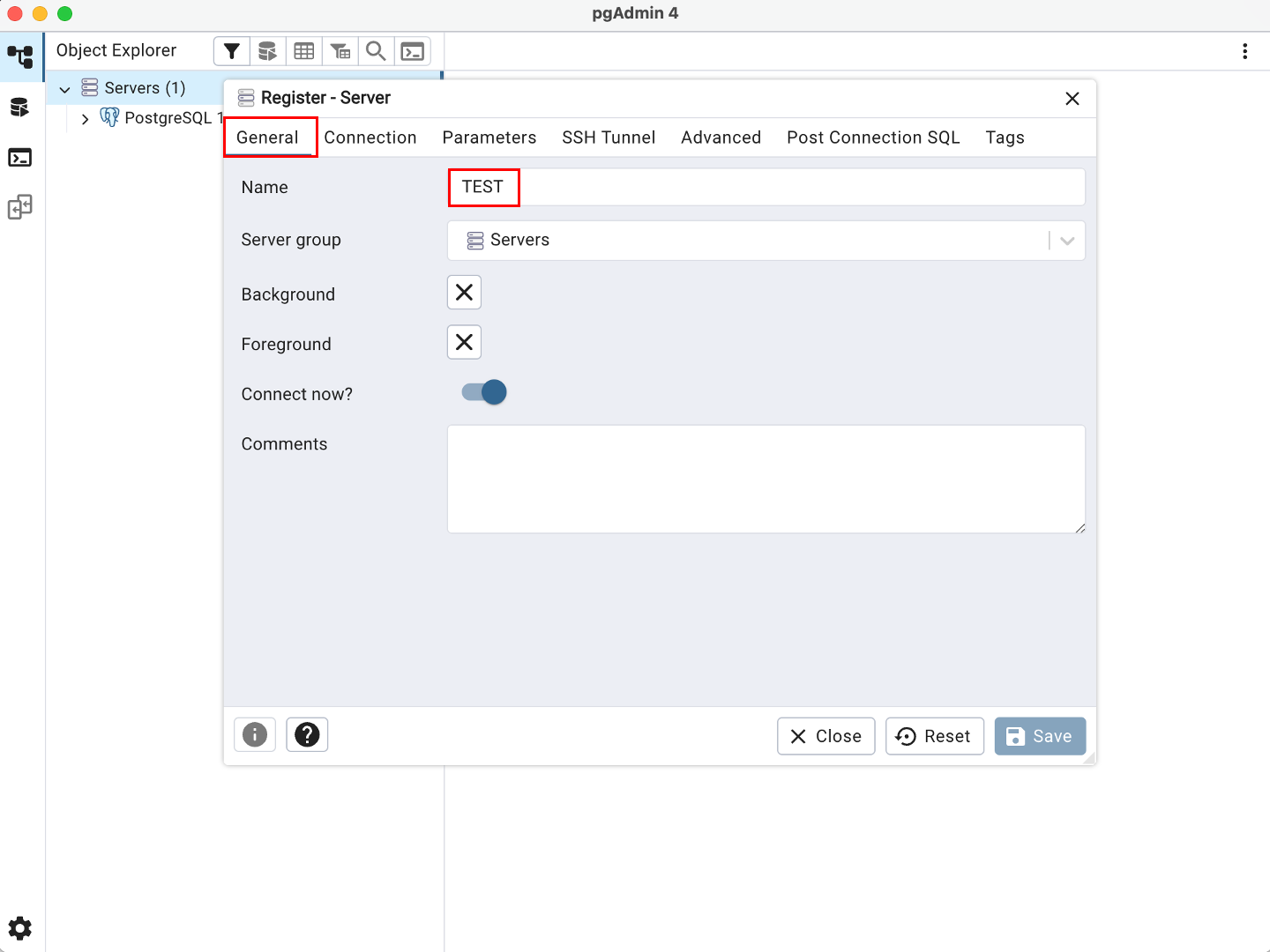
Task: Click the Filtered Rows toolbar icon
Action: click(340, 51)
